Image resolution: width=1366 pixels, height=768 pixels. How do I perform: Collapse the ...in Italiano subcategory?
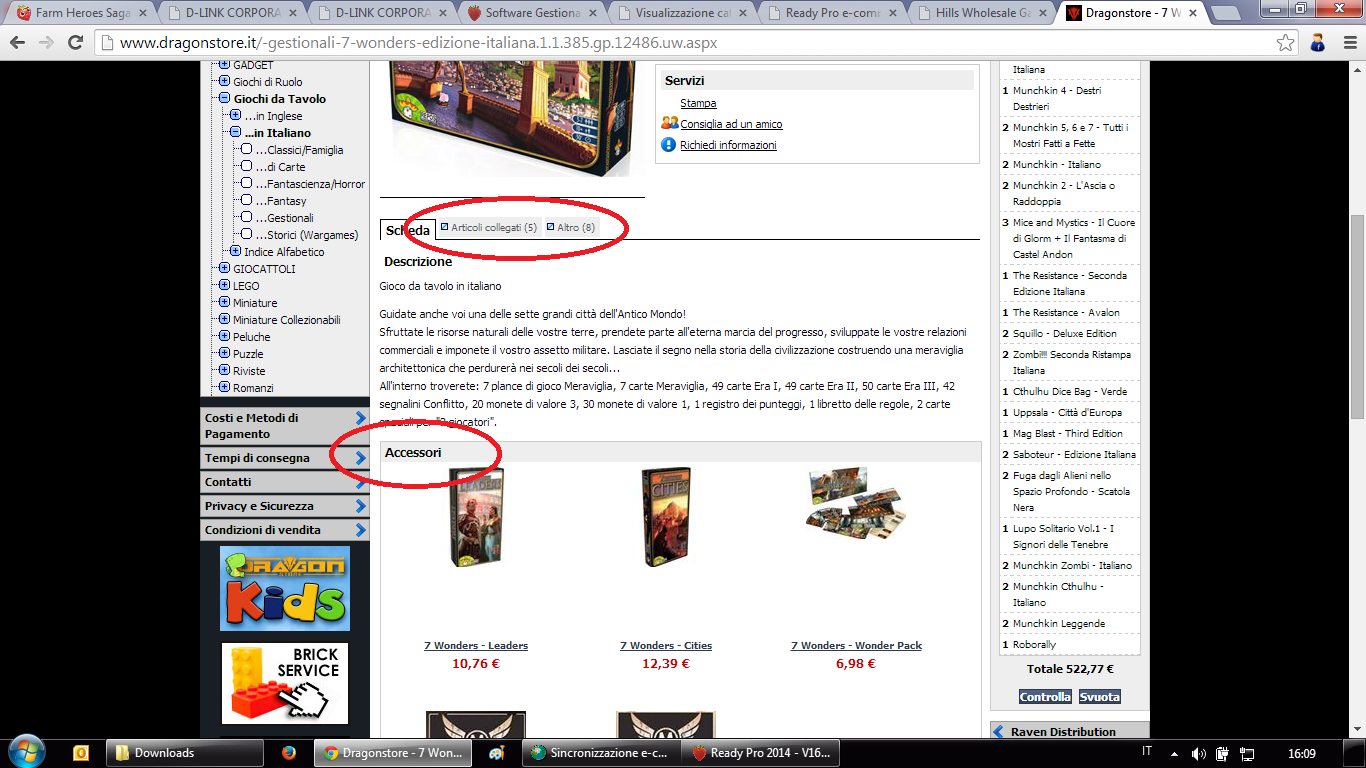(235, 133)
